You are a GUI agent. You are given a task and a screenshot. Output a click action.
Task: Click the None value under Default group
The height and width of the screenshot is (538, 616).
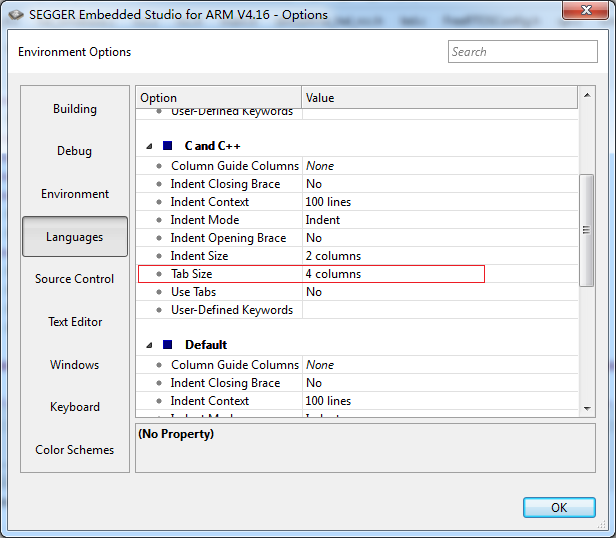[x=320, y=365]
